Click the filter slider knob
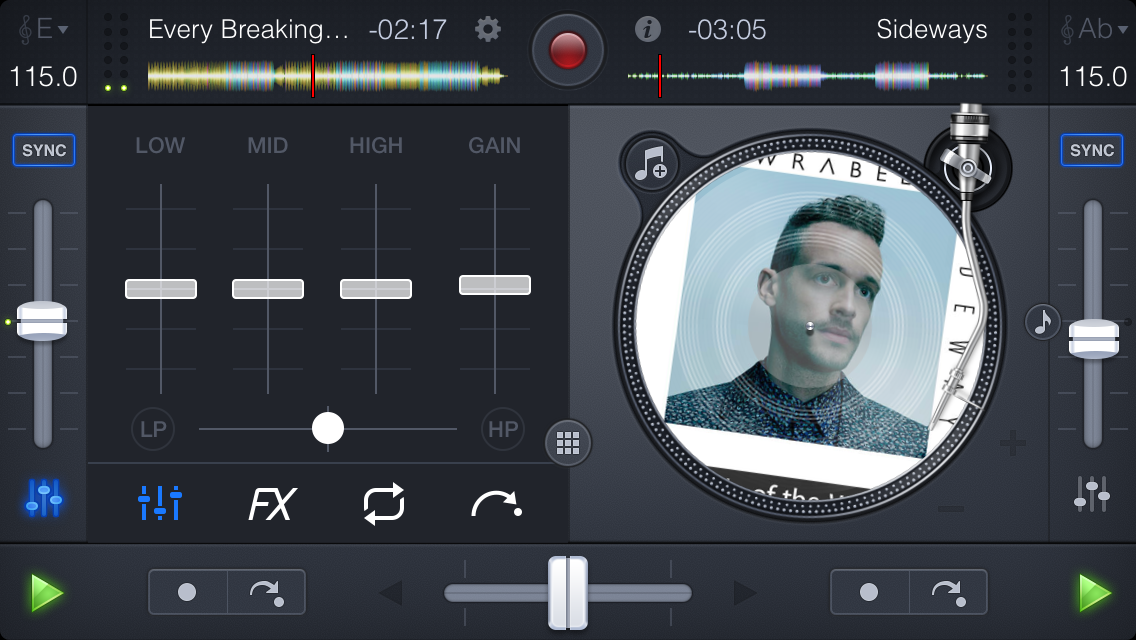Viewport: 1136px width, 640px height. pyautogui.click(x=327, y=428)
